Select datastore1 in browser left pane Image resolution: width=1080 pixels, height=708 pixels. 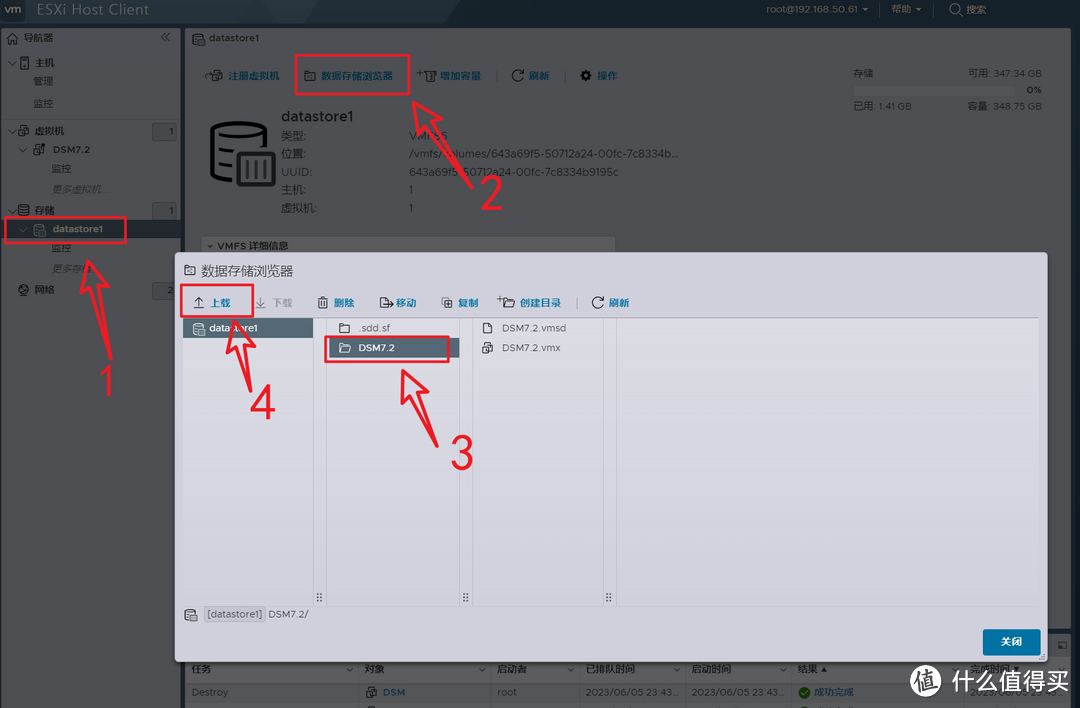pyautogui.click(x=248, y=328)
